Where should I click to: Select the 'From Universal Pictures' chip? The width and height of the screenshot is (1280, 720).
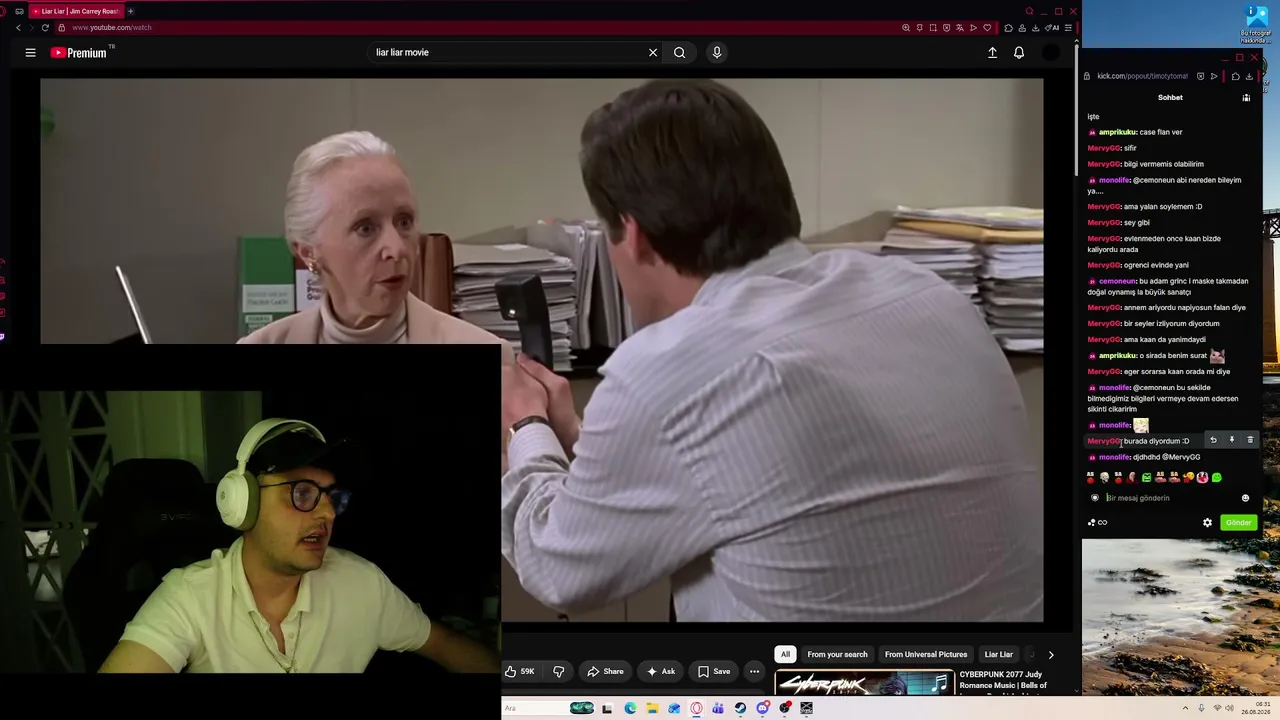click(x=926, y=655)
